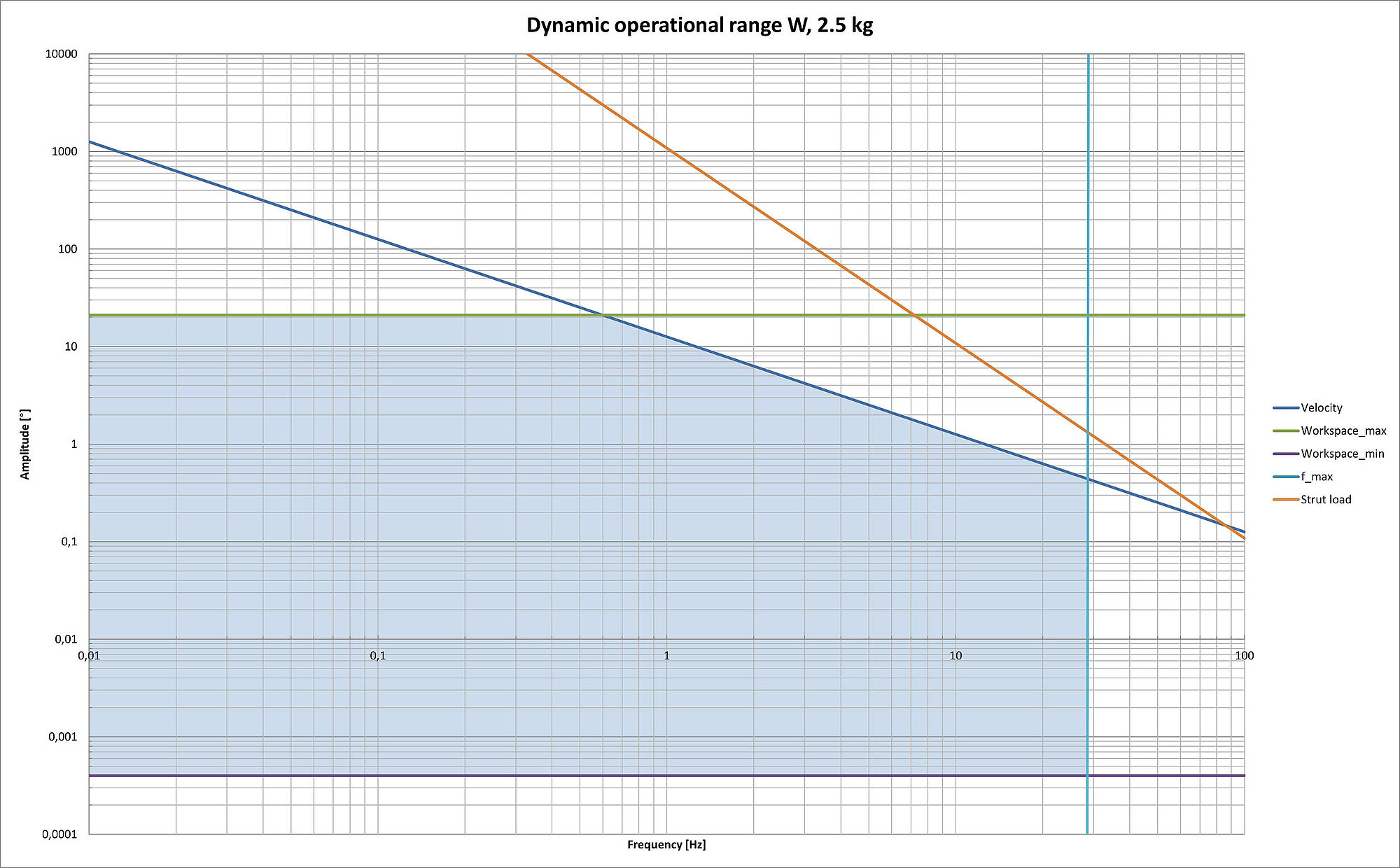Click the vertical cyan f_max line
Screen dimensions: 1400x868
pos(1088,210)
